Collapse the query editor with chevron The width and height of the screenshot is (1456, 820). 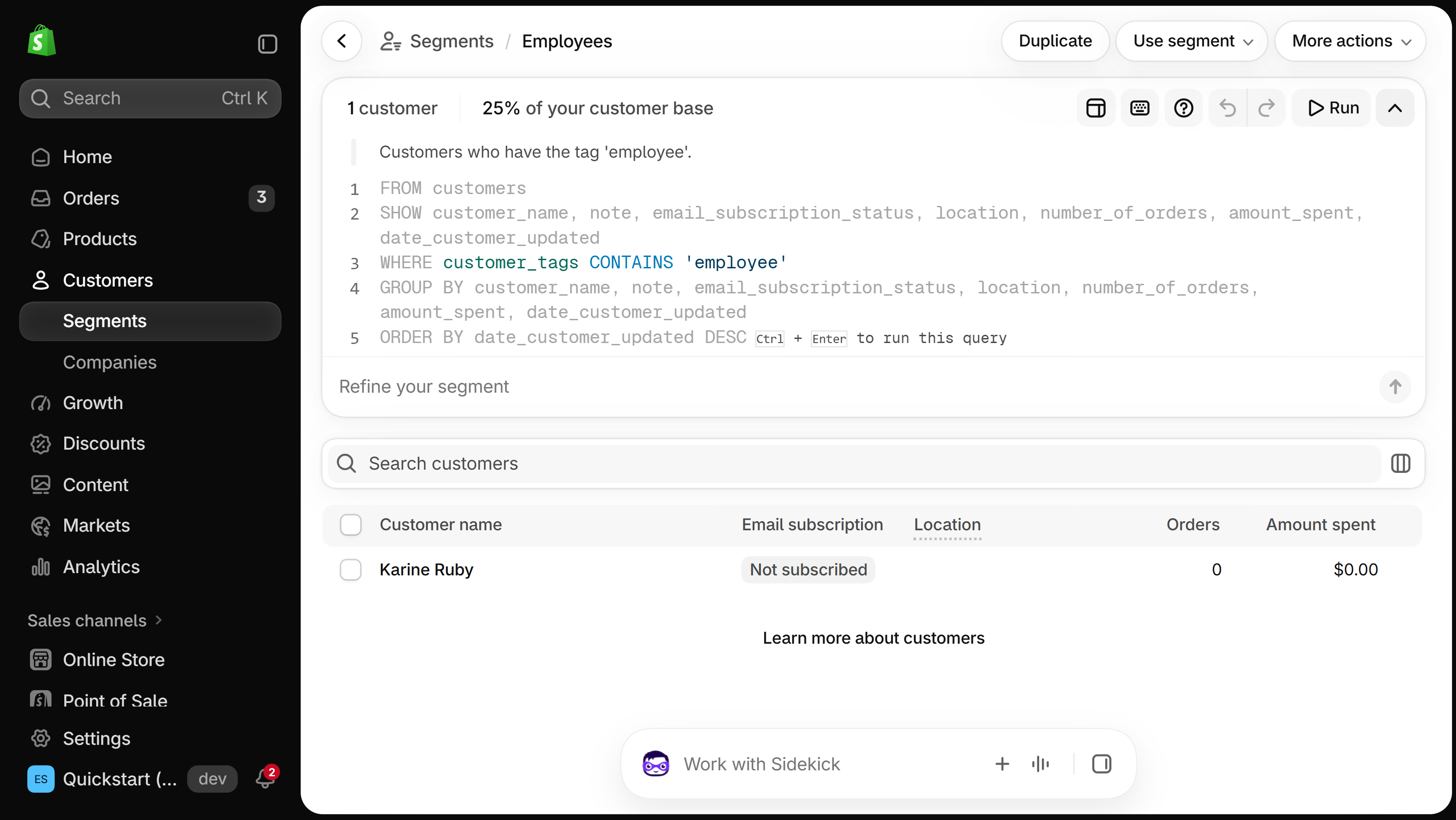click(1395, 108)
